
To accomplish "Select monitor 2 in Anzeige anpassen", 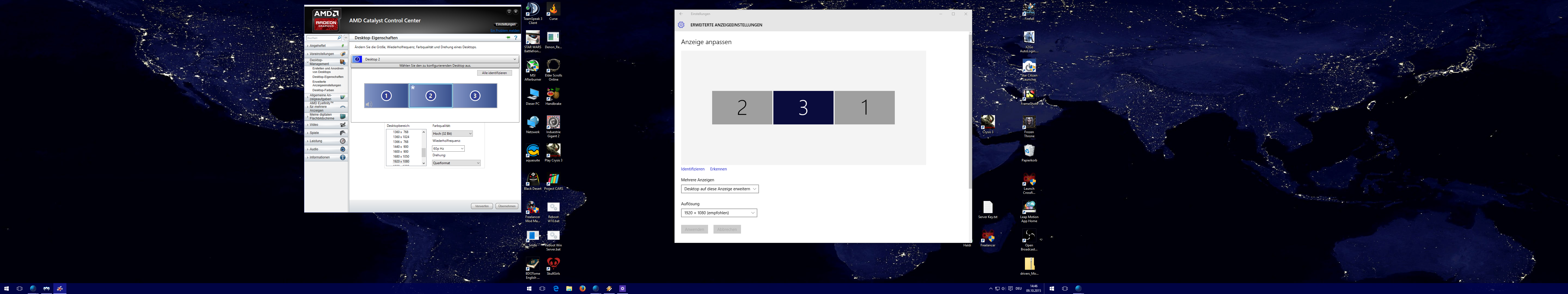I will 742,108.
